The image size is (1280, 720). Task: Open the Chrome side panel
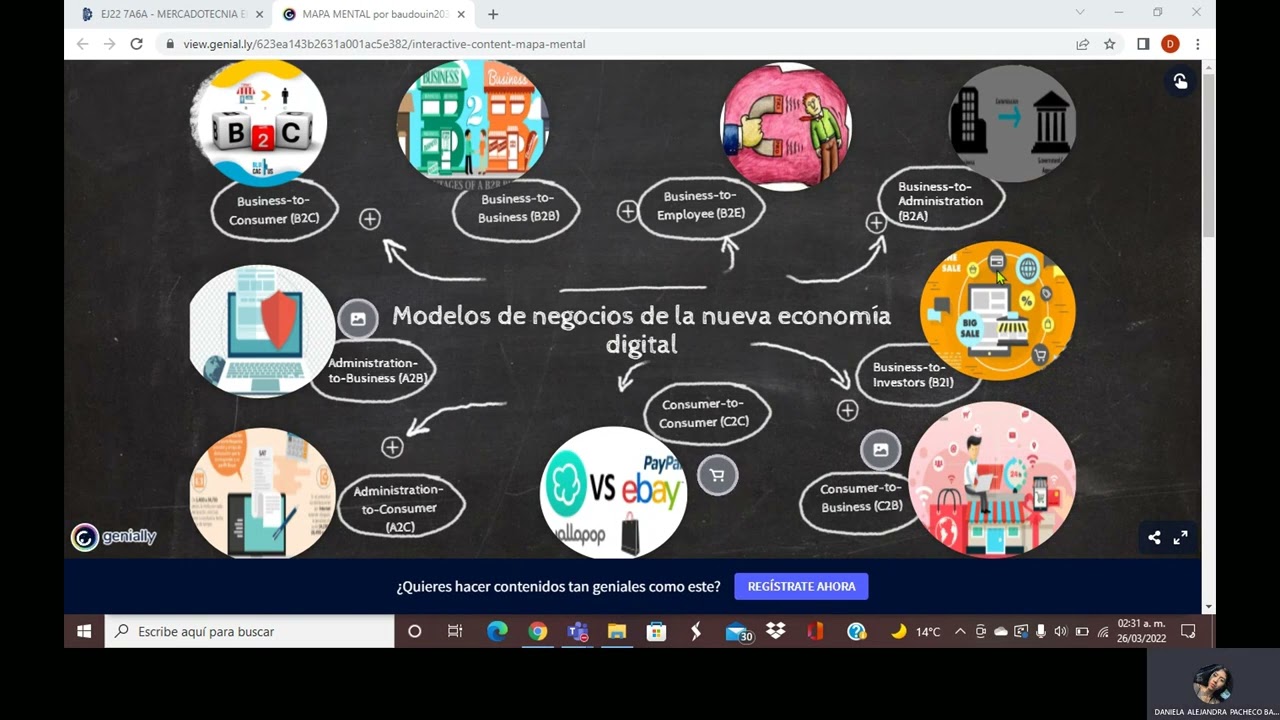(x=1143, y=44)
